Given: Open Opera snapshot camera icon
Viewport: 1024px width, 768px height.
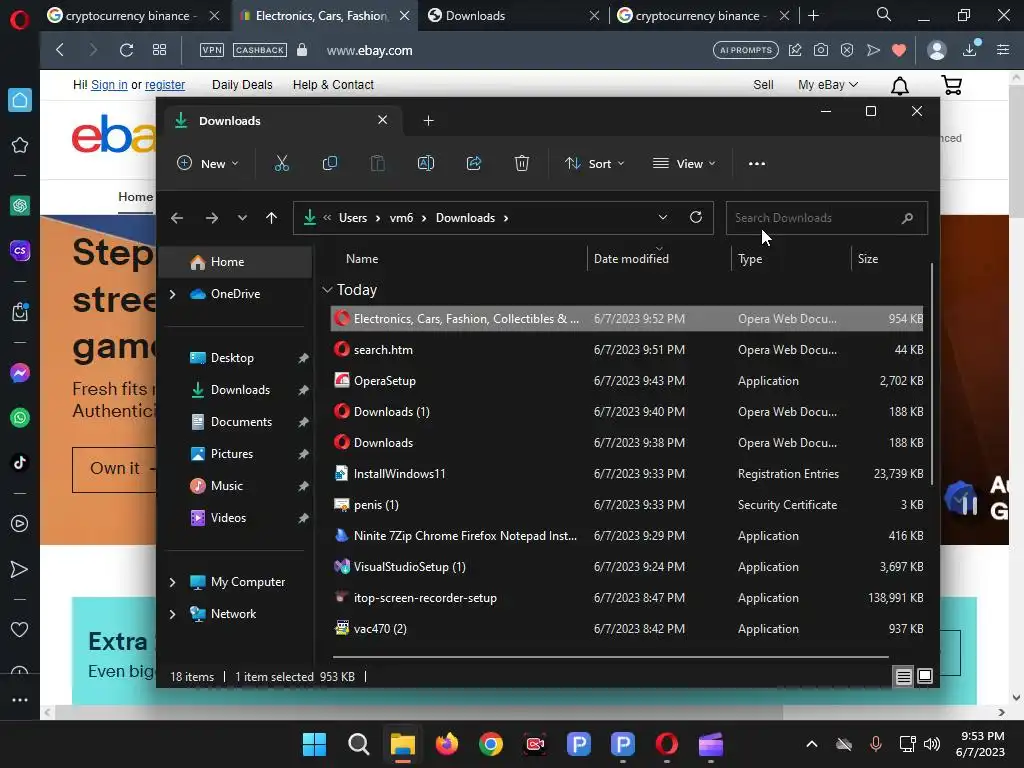Looking at the screenshot, I should coord(821,50).
